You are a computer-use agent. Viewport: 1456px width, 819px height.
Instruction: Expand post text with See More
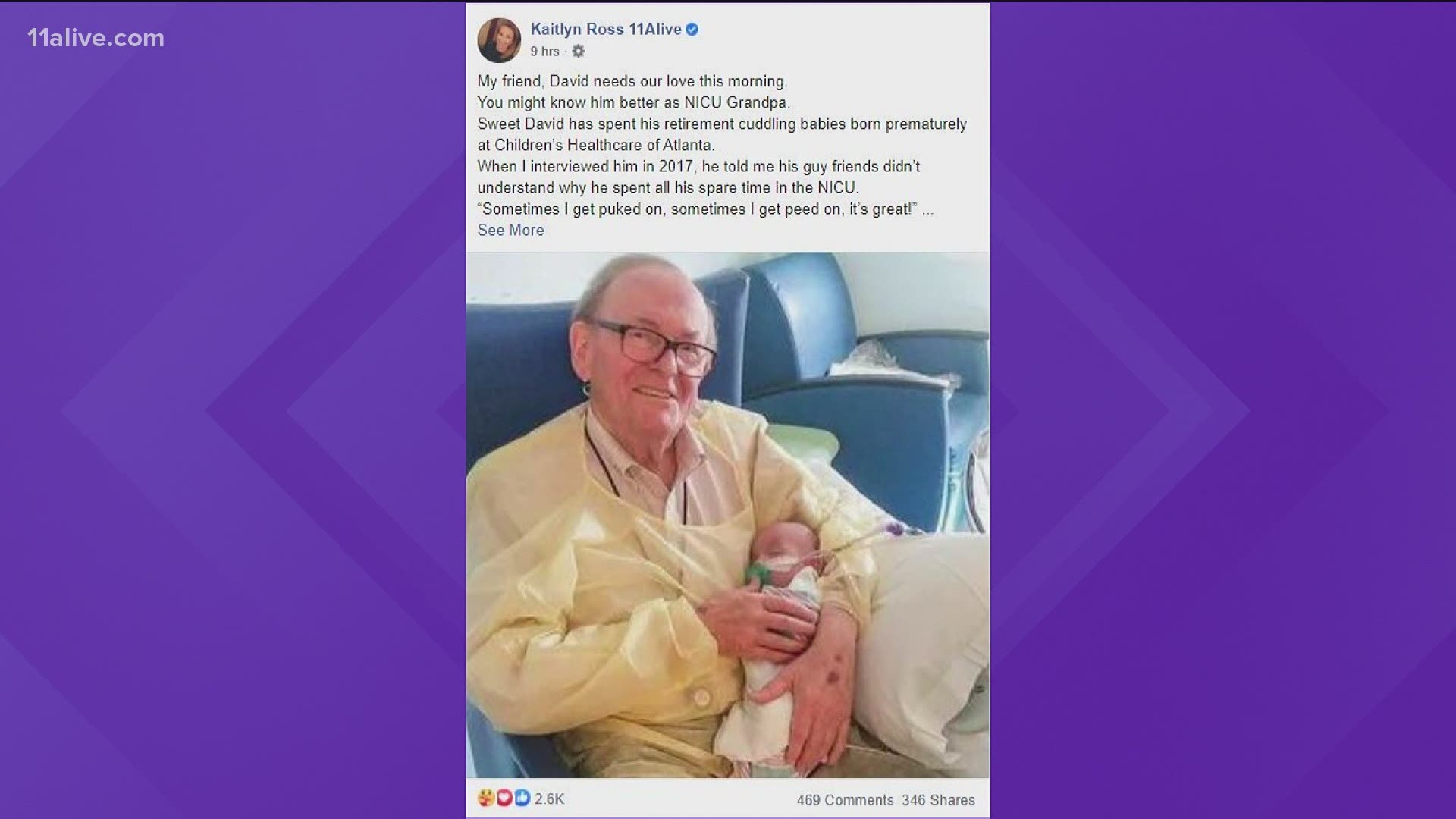click(510, 230)
